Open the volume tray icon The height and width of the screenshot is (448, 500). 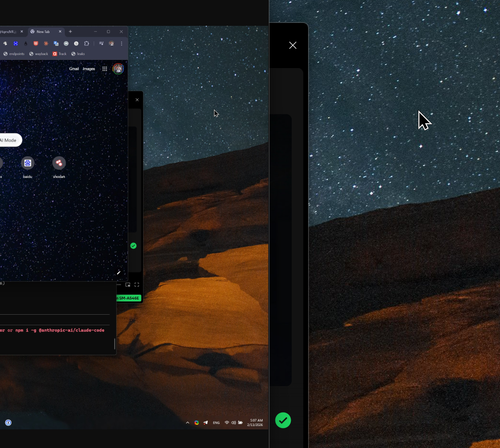point(233,423)
